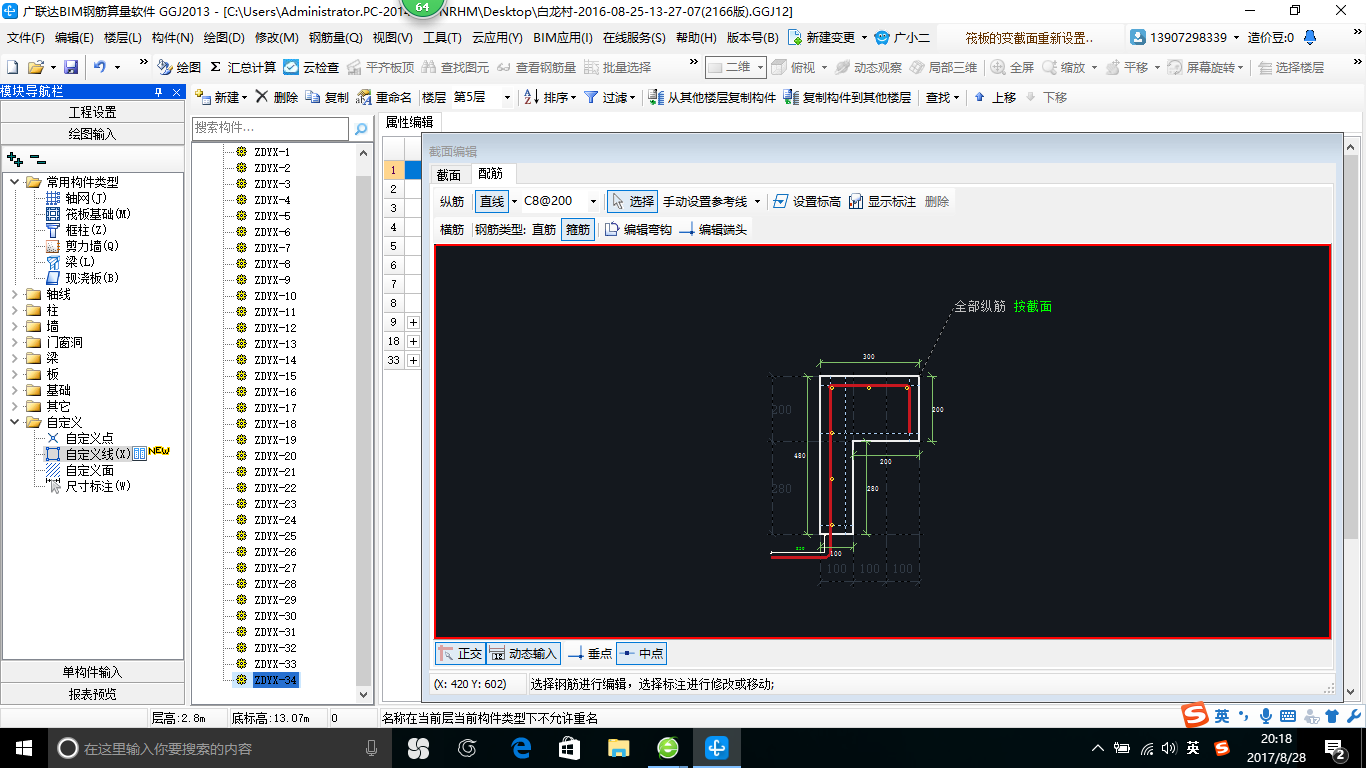
Task: Click 编辑弯钩 edit hook tool
Action: pos(638,229)
